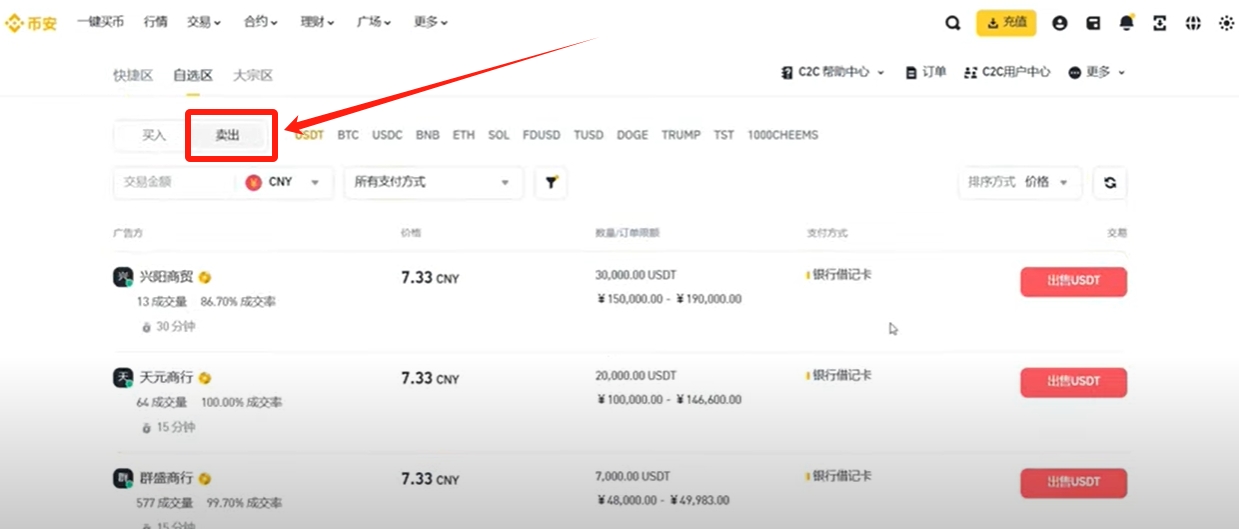Select the BTC coin tab
This screenshot has width=1239, height=529.
348,135
